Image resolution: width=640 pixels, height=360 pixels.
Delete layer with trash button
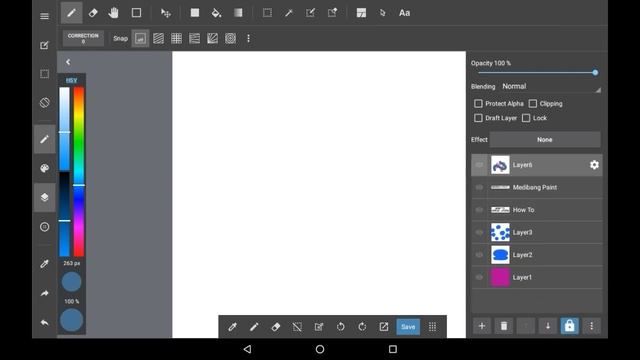[x=504, y=326]
